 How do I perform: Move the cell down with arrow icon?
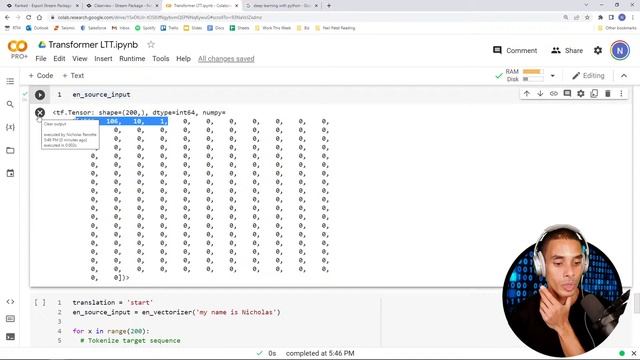540,93
